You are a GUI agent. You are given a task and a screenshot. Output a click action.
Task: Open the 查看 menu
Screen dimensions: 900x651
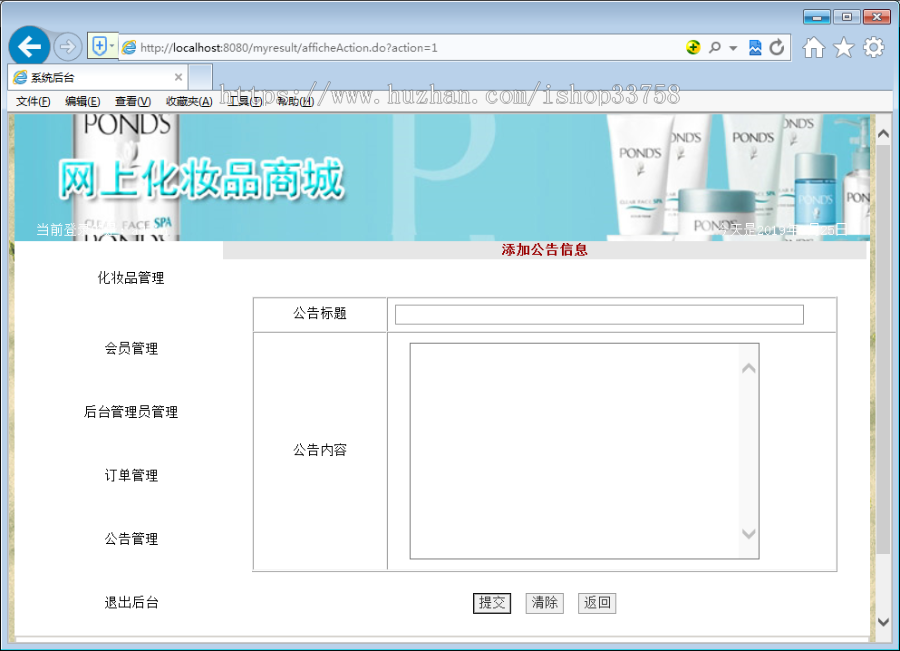point(133,101)
